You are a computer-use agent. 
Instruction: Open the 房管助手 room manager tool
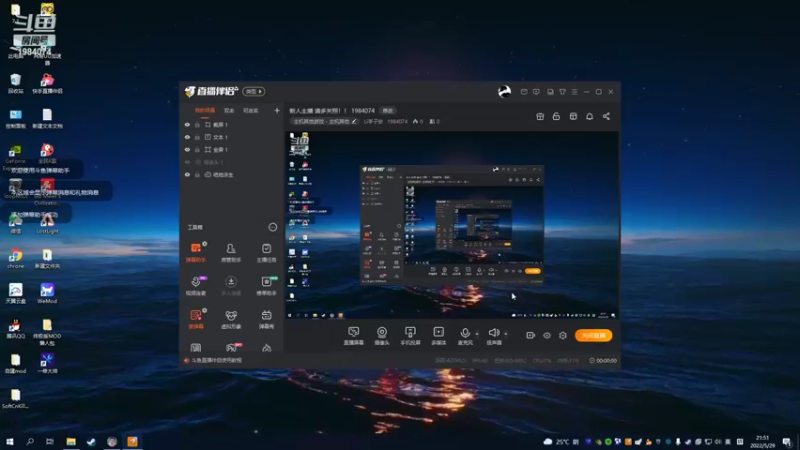pyautogui.click(x=231, y=252)
